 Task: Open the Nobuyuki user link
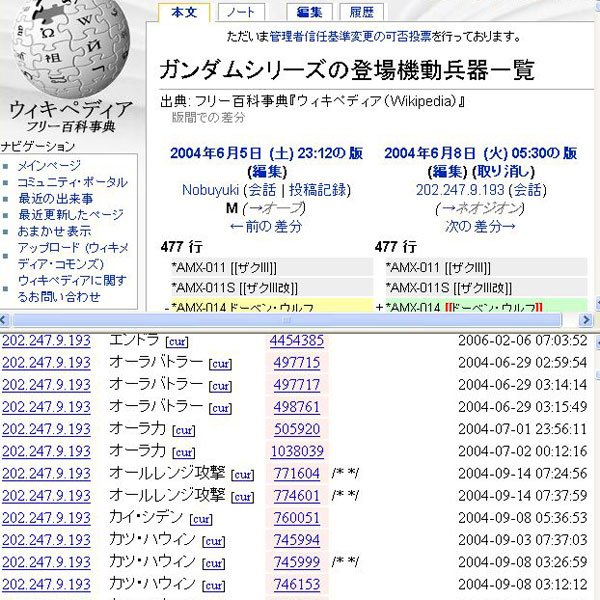click(x=210, y=190)
